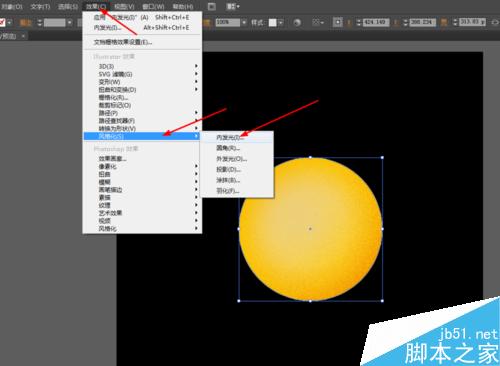Expand the 纹理 submenu
Viewport: 500px width, 366px height.
click(142, 205)
